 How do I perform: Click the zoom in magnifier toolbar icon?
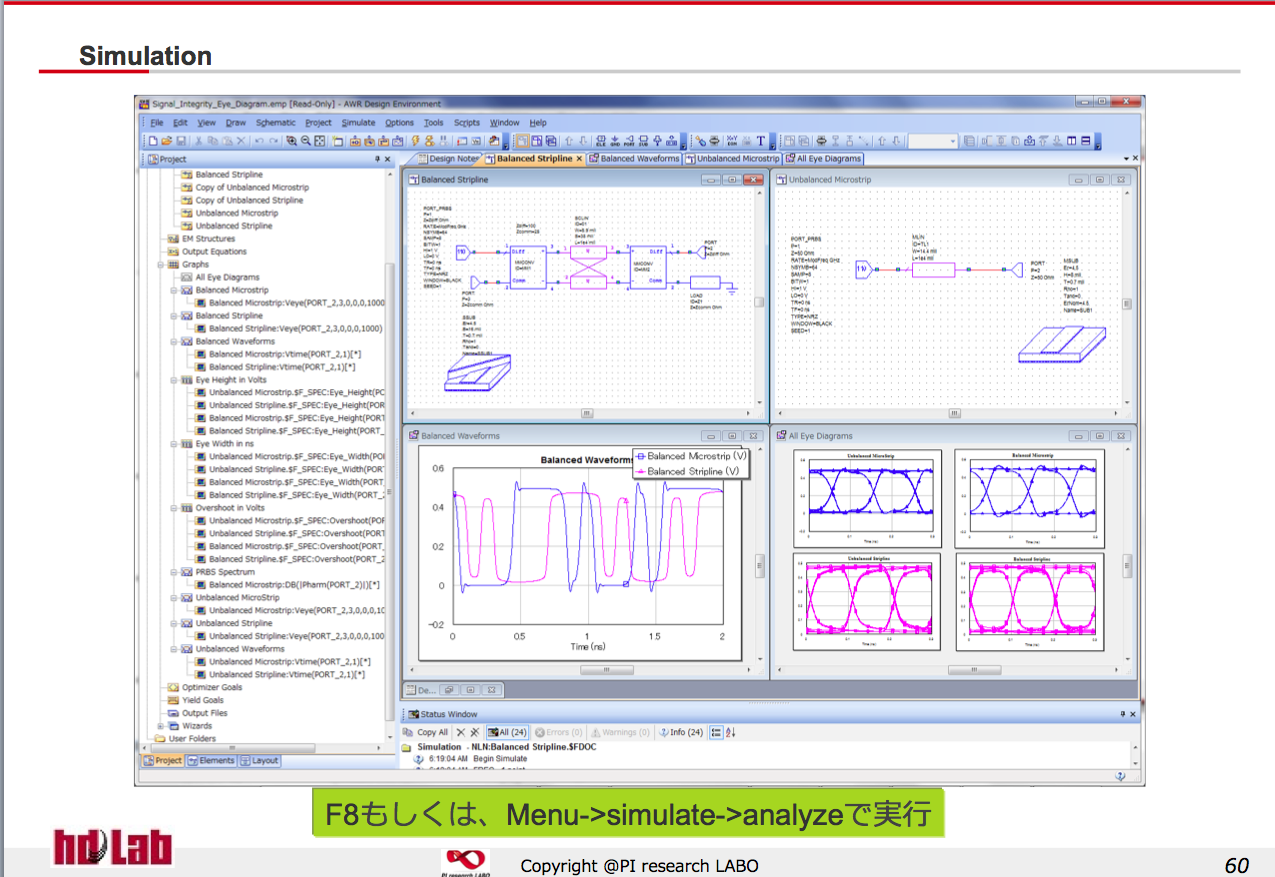[292, 142]
